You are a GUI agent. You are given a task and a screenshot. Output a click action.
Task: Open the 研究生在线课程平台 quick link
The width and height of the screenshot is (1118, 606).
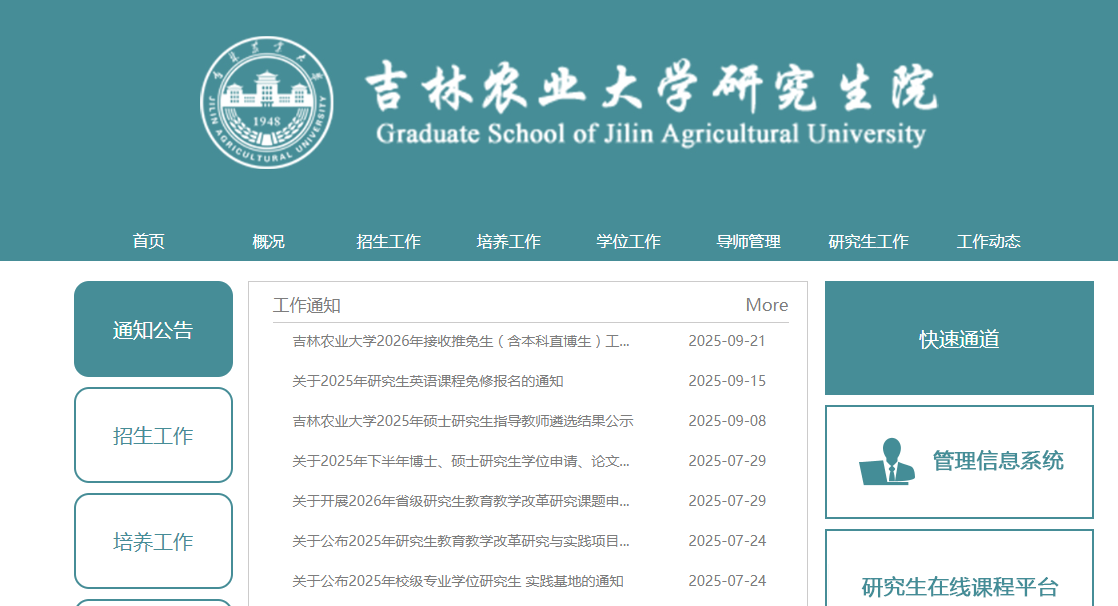959,586
